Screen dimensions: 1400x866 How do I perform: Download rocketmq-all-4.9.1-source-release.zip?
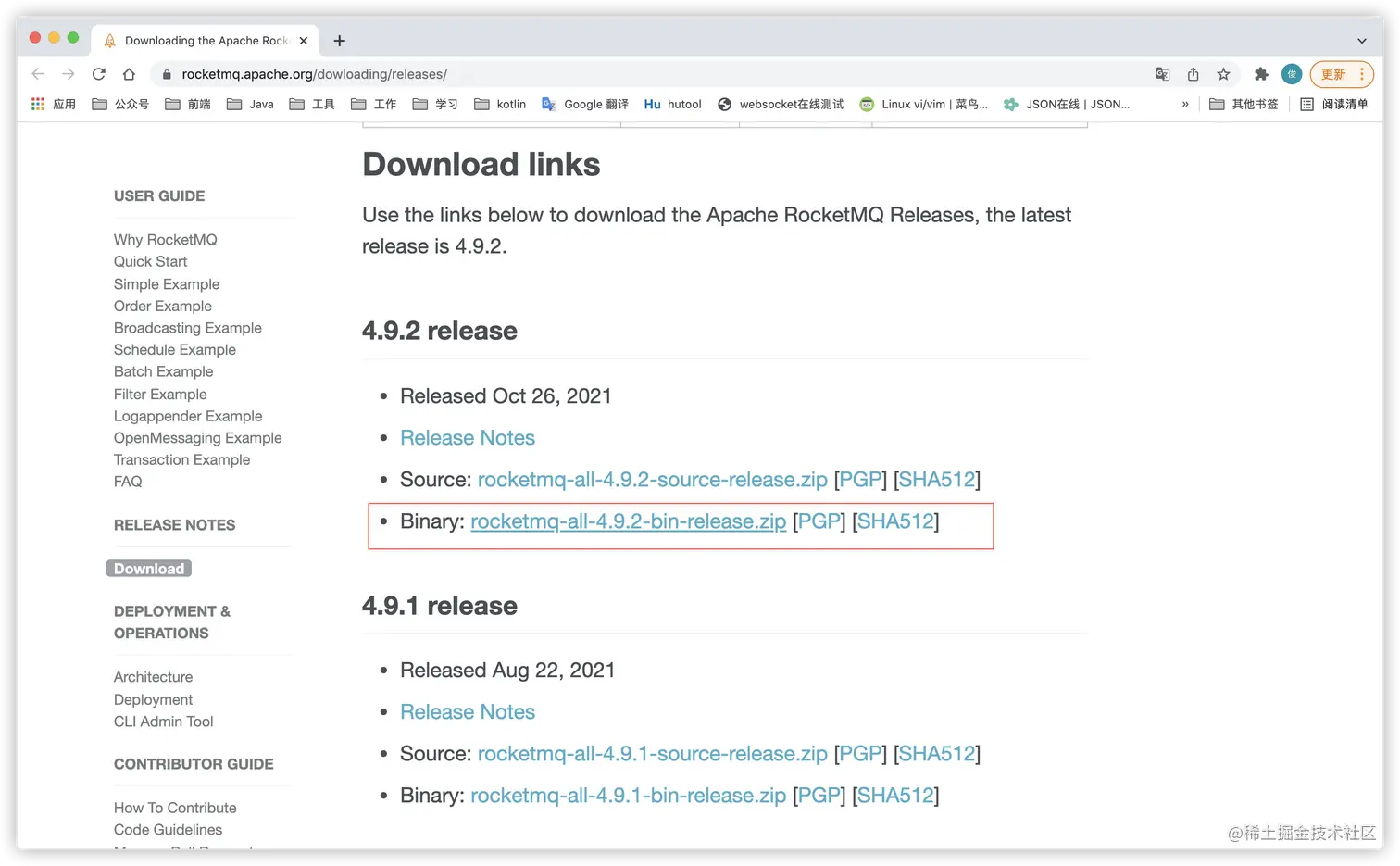coord(653,754)
